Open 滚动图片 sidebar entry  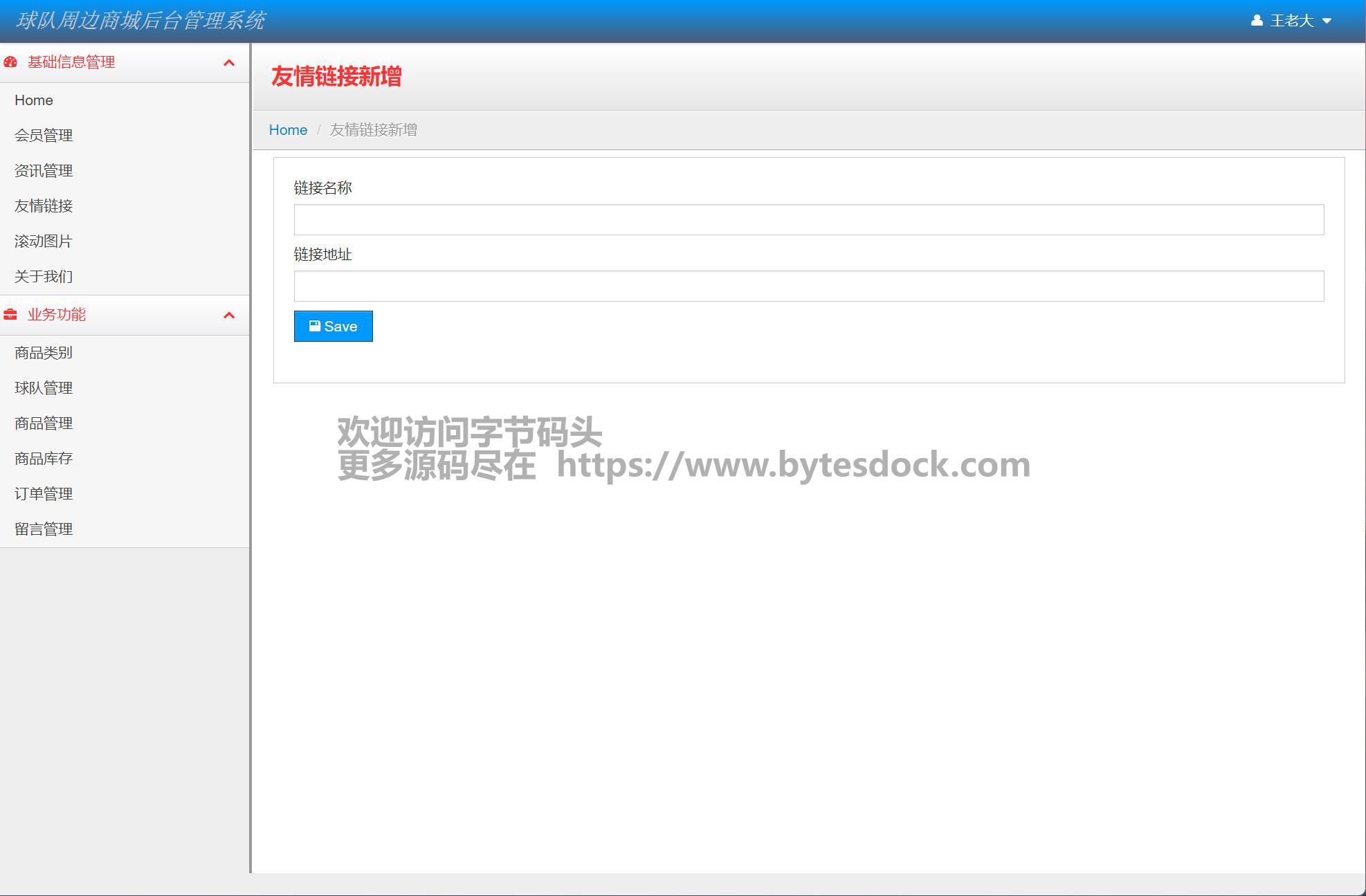pyautogui.click(x=44, y=241)
